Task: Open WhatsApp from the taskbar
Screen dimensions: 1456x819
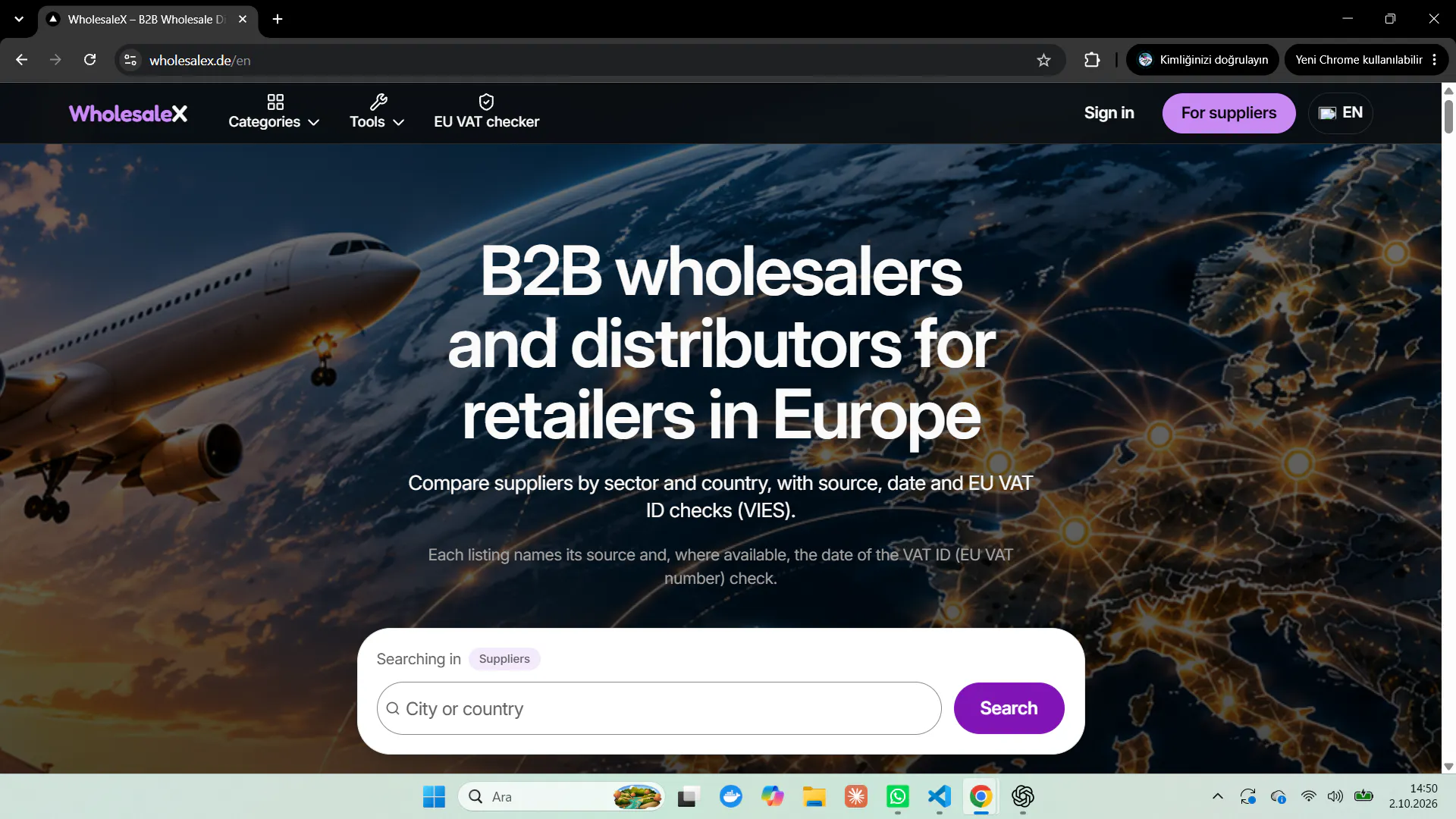Action: (898, 796)
